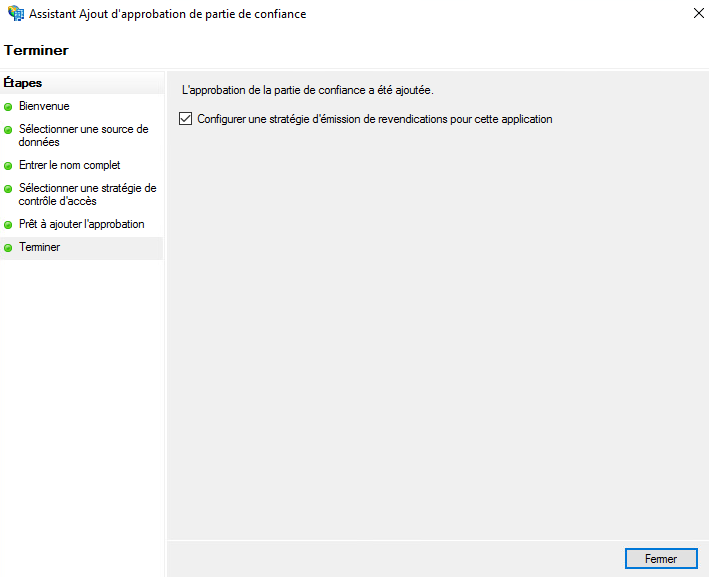The width and height of the screenshot is (709, 577).
Task: Select the highlighted Terminer step in the sidebar
Action: [x=40, y=247]
